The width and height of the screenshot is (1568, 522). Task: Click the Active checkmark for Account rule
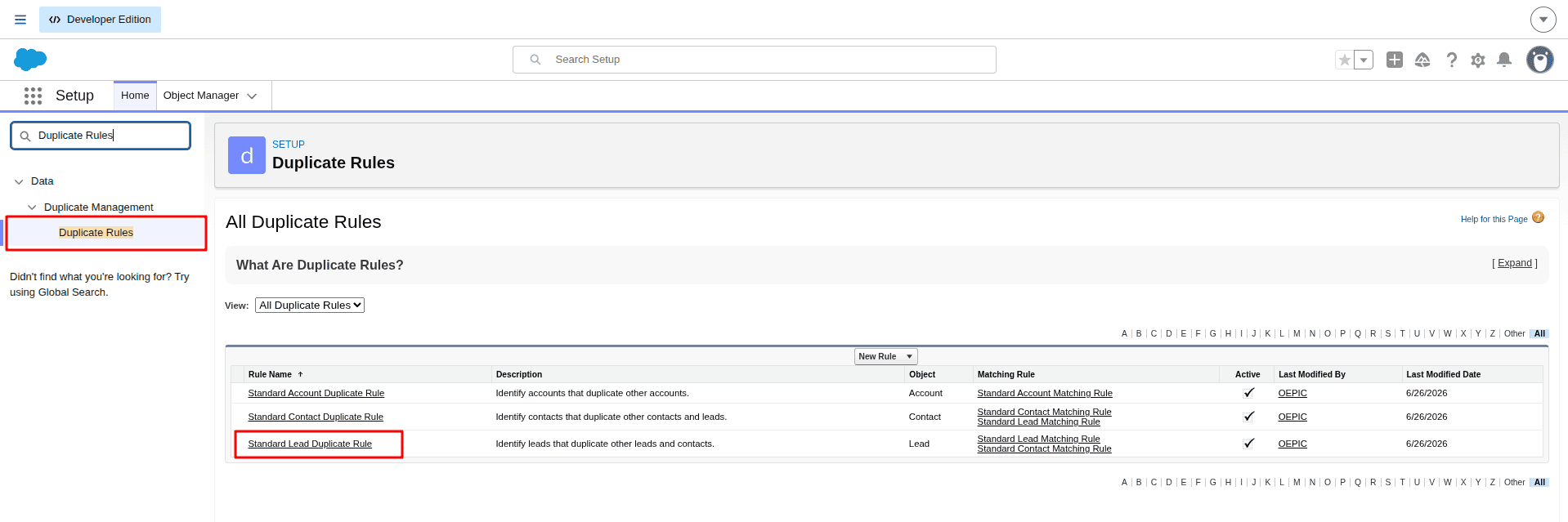click(x=1248, y=393)
